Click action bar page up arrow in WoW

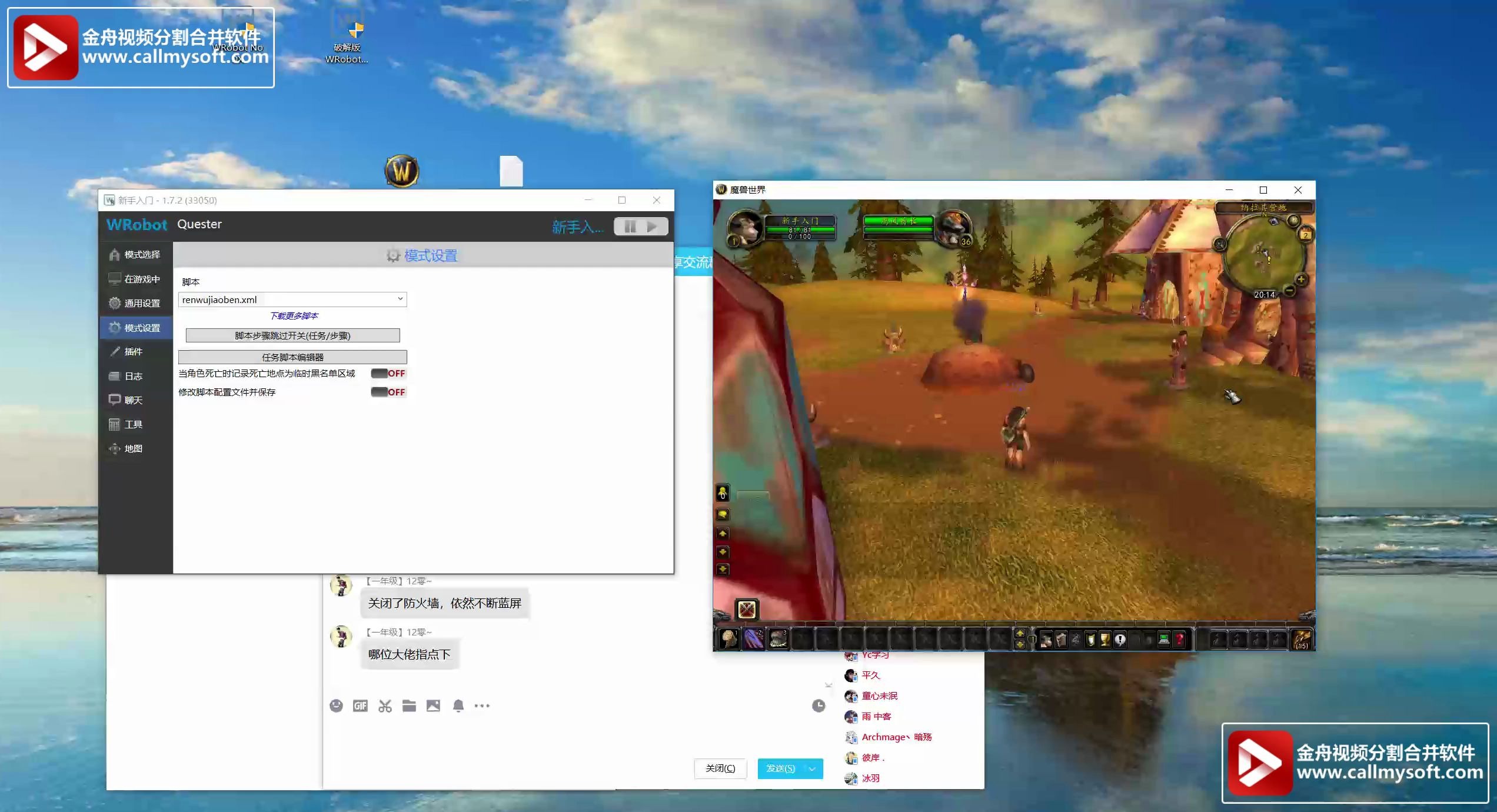pos(1020,634)
